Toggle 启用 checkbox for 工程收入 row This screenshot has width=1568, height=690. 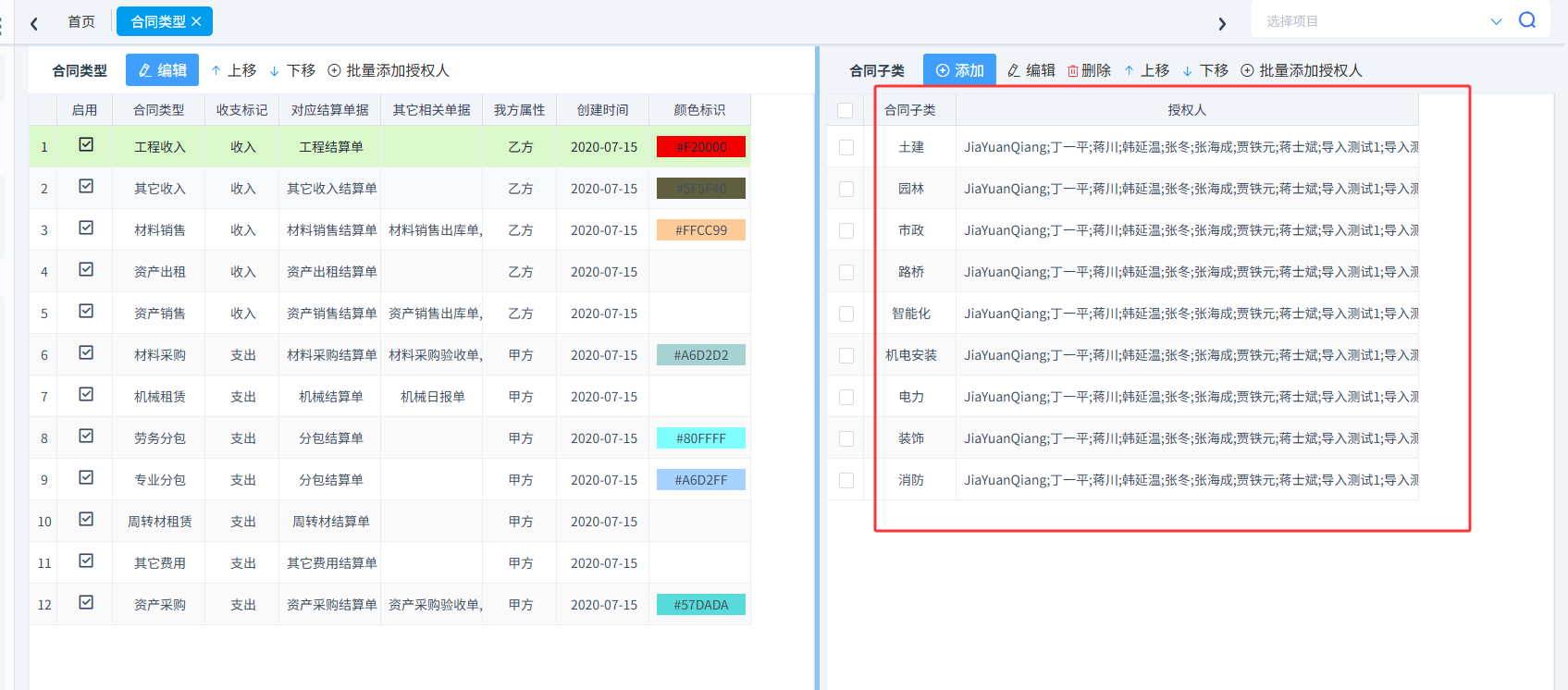click(86, 144)
